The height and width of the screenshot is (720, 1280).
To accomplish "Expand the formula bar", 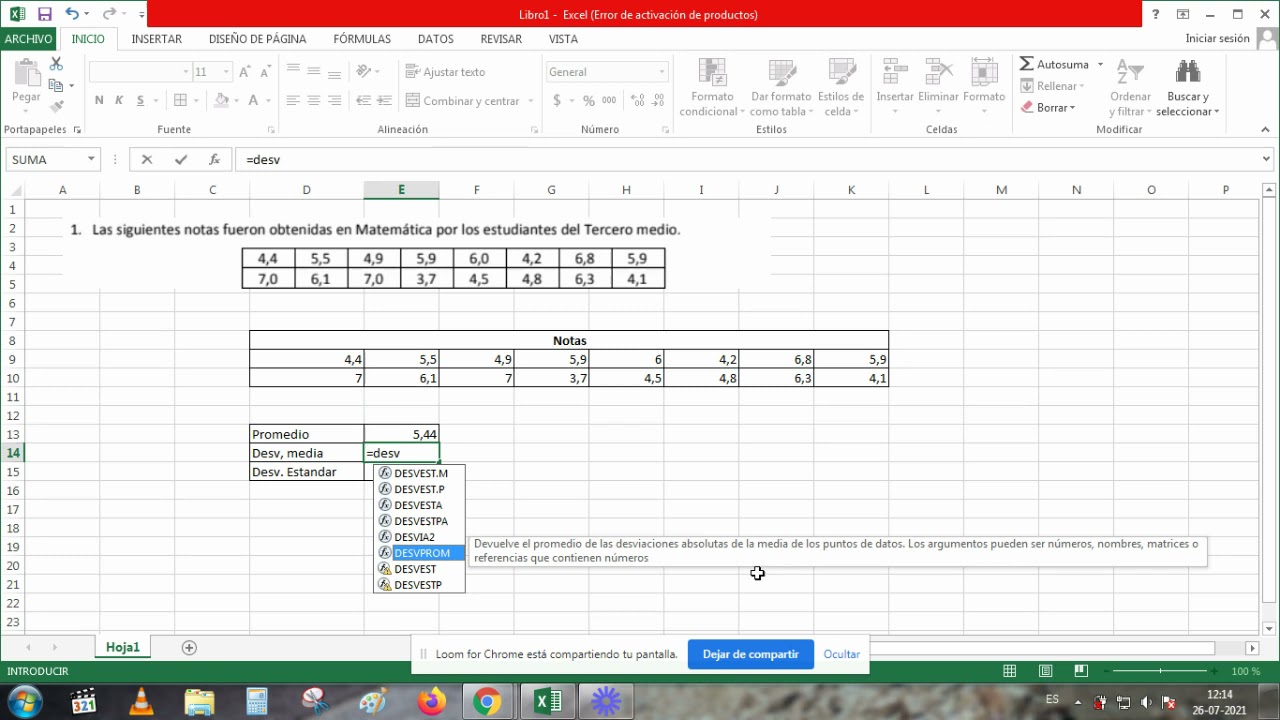I will (1266, 159).
